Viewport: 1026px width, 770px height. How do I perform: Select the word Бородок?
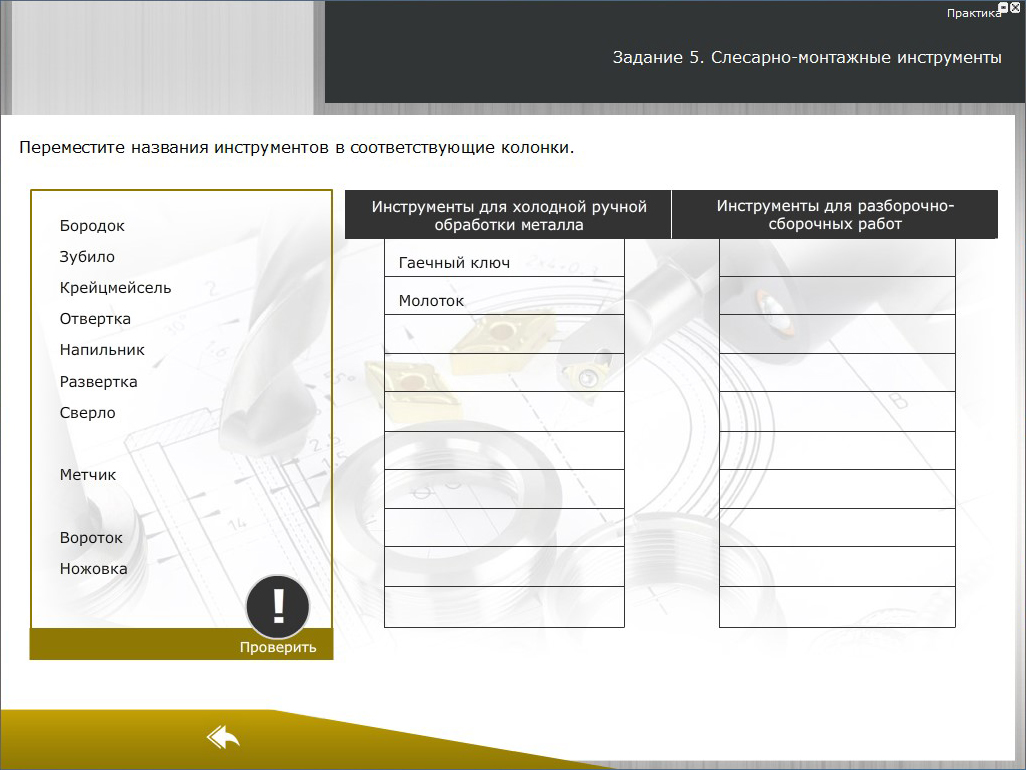92,226
